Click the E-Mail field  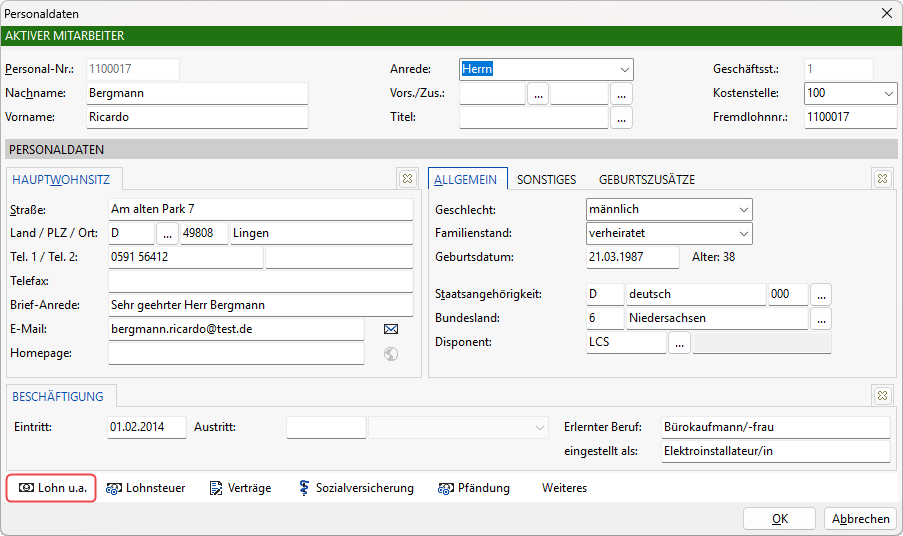pyautogui.click(x=237, y=330)
